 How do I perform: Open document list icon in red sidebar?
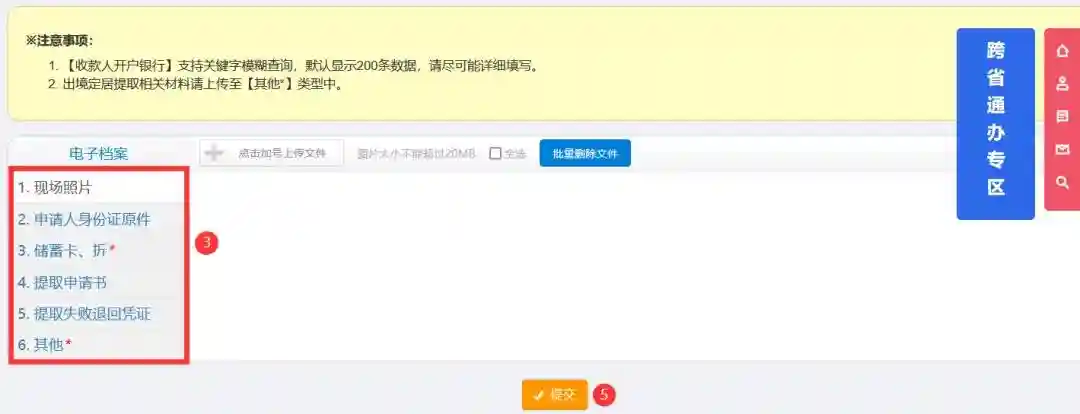pyautogui.click(x=1062, y=116)
